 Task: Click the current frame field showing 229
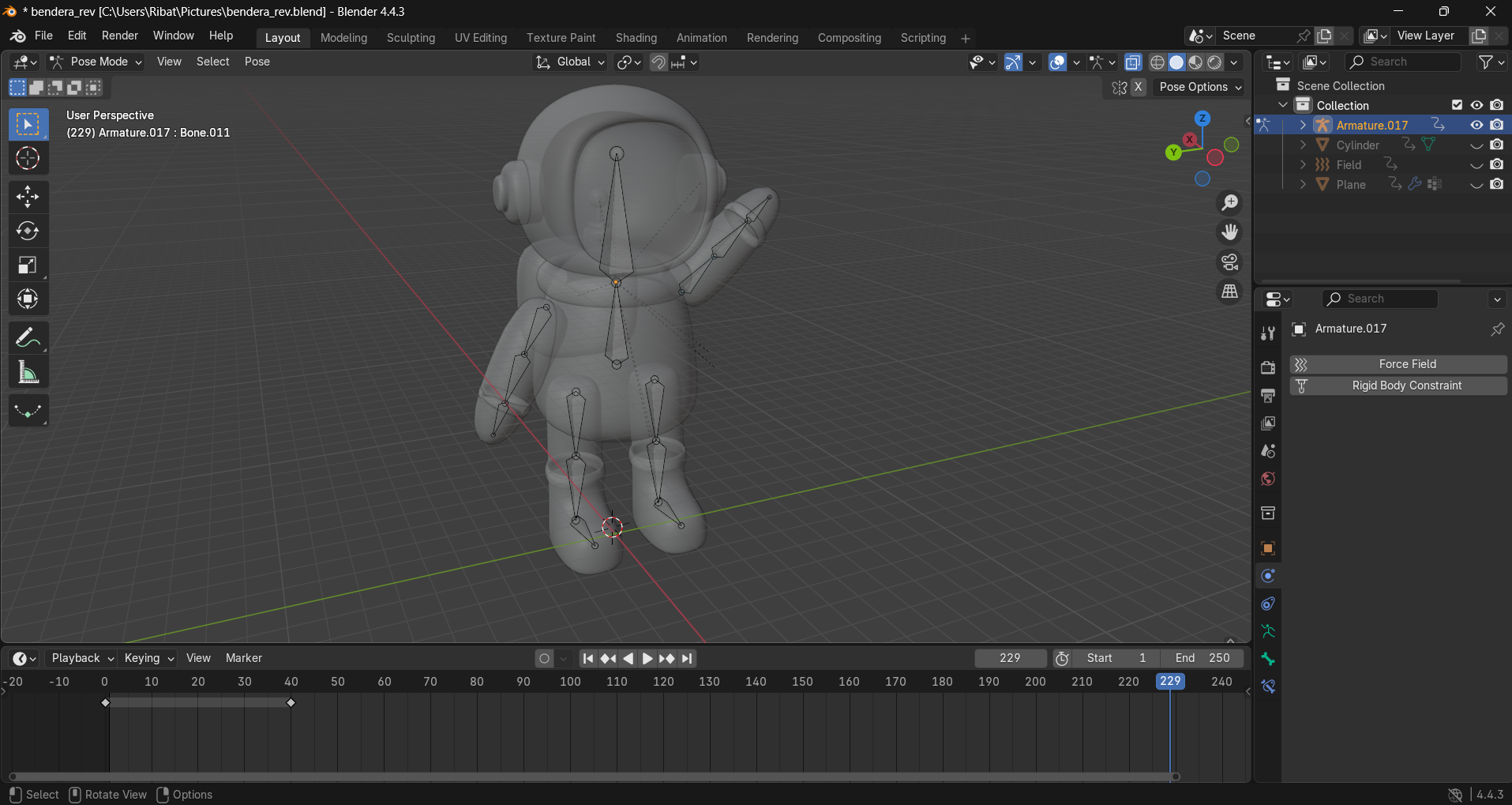click(x=1010, y=658)
